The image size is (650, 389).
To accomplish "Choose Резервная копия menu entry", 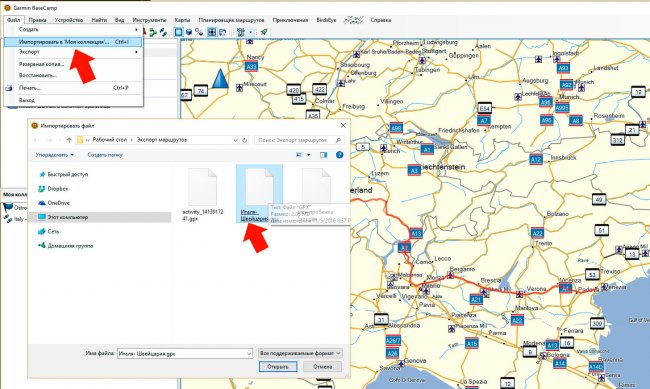I will coord(73,64).
